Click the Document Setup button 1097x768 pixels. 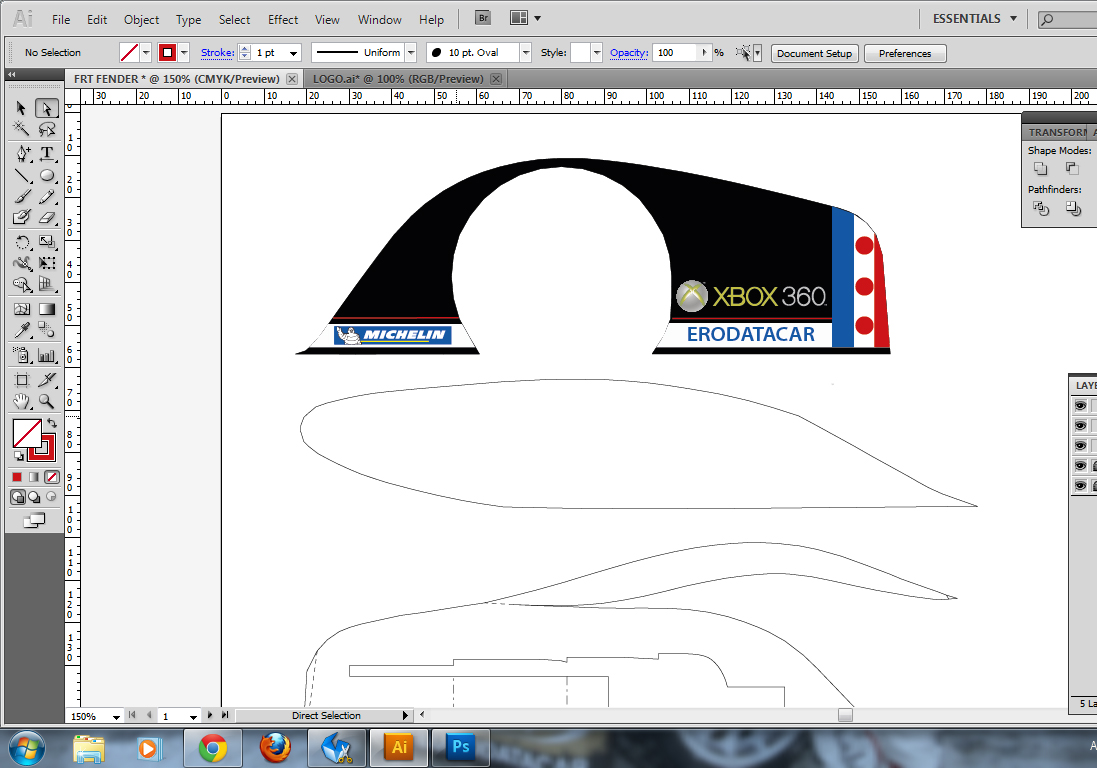point(814,54)
